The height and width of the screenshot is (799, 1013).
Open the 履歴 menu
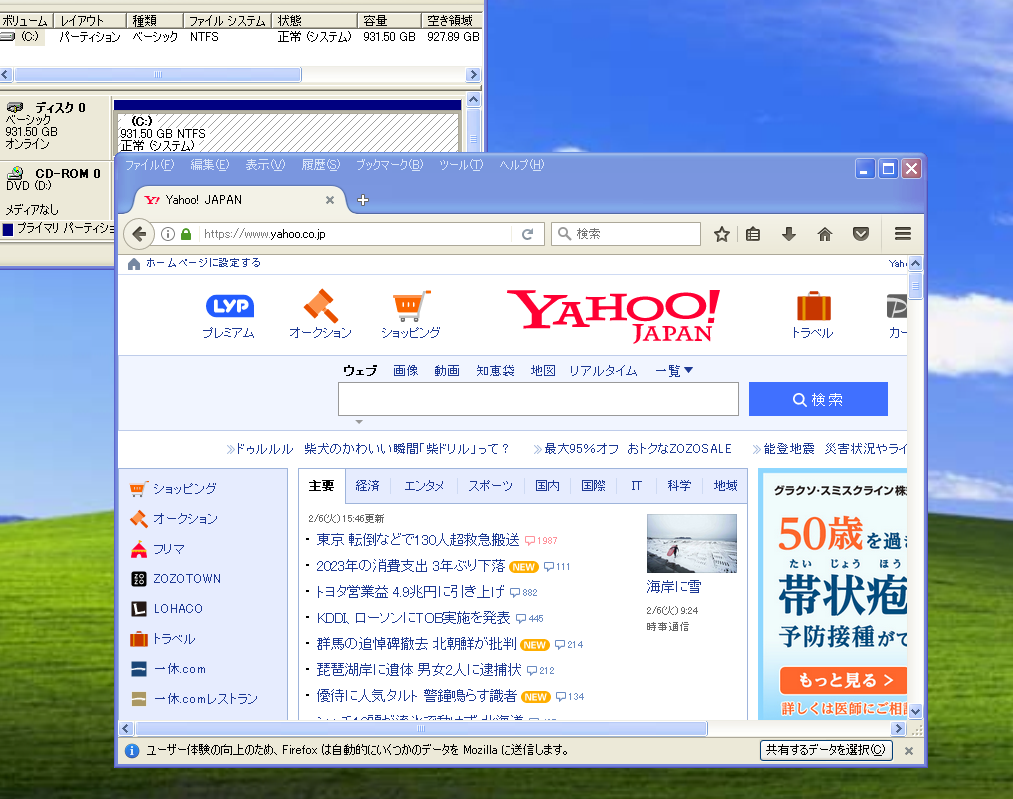coord(320,165)
